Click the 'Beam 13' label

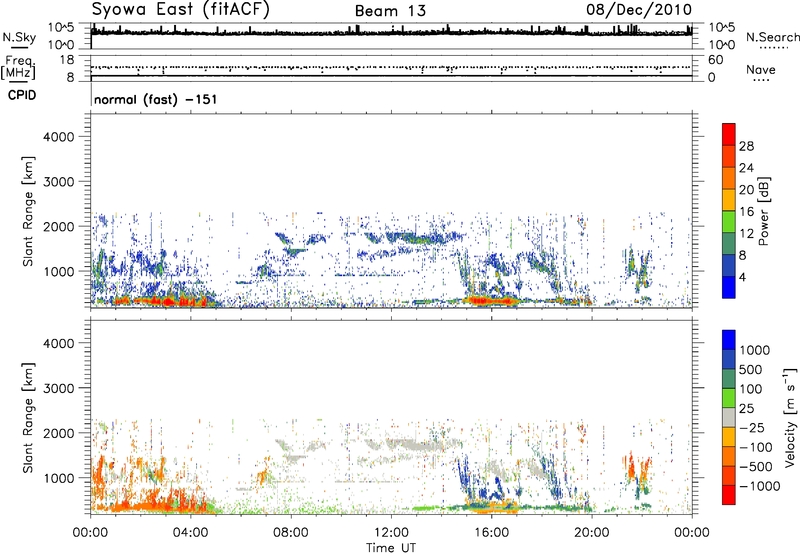390,11
